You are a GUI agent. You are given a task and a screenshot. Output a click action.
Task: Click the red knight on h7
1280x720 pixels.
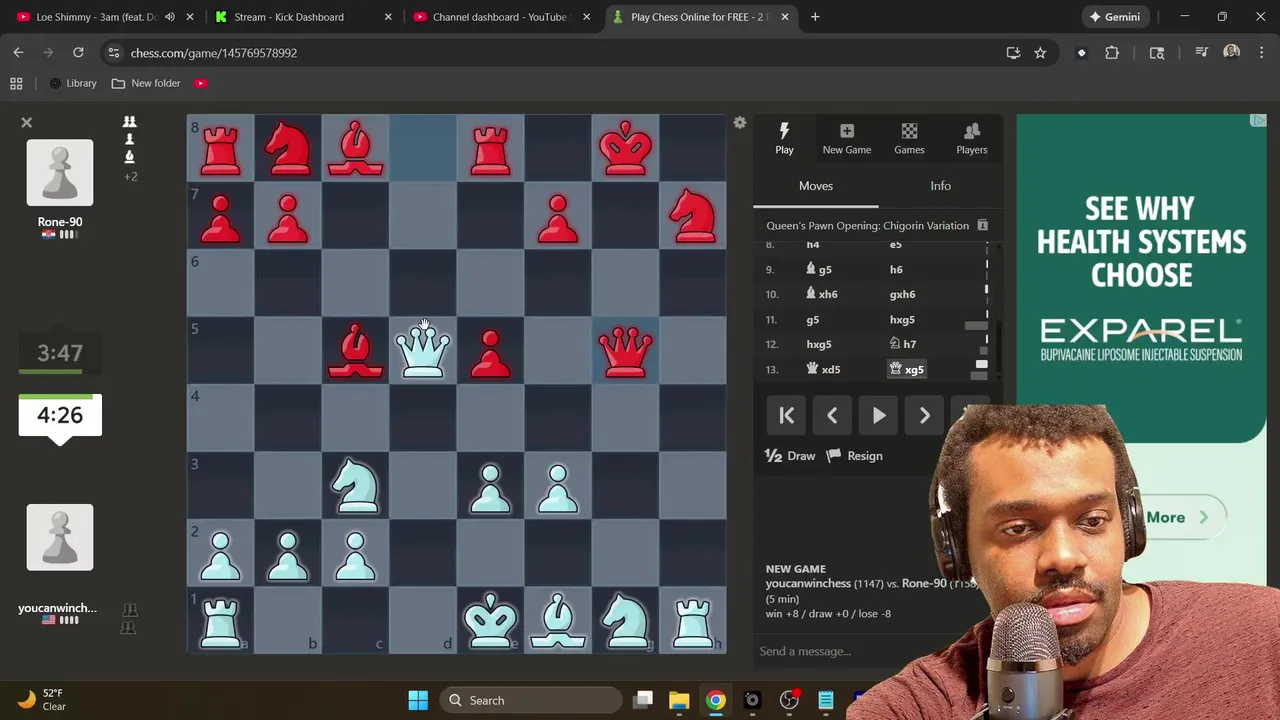[693, 215]
